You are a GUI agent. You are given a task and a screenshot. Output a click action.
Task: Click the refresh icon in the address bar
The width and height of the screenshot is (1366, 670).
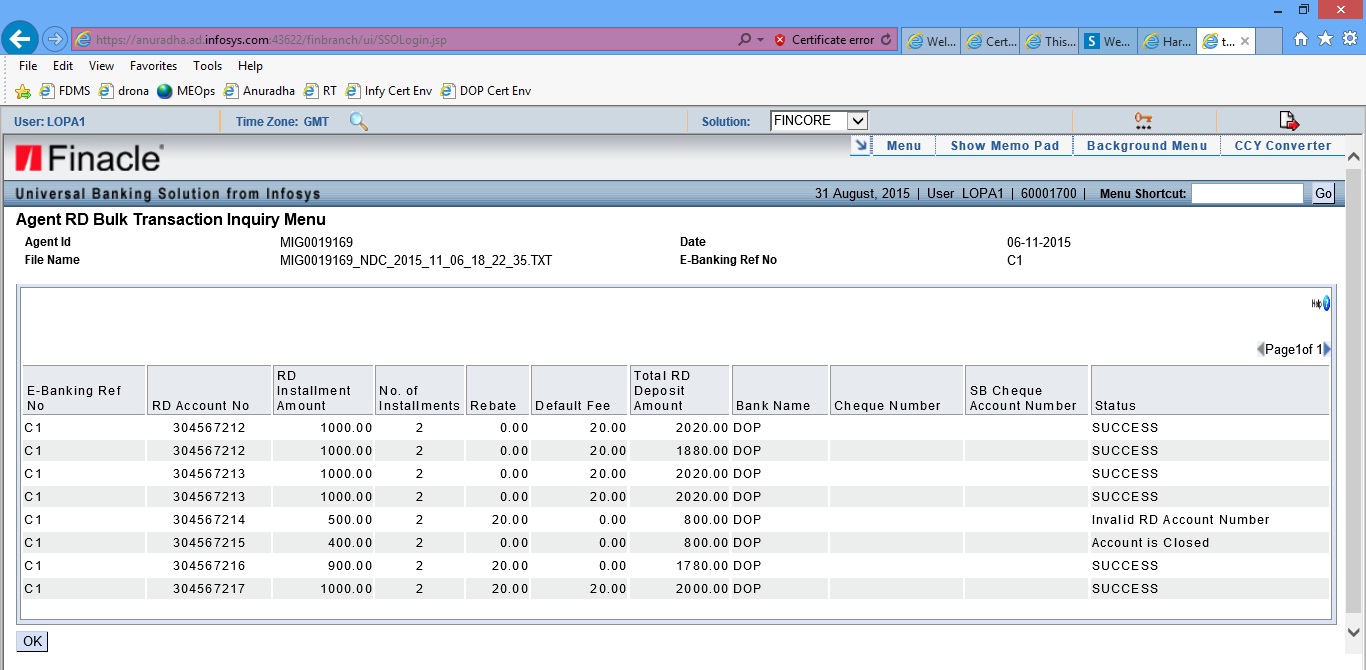[x=885, y=40]
